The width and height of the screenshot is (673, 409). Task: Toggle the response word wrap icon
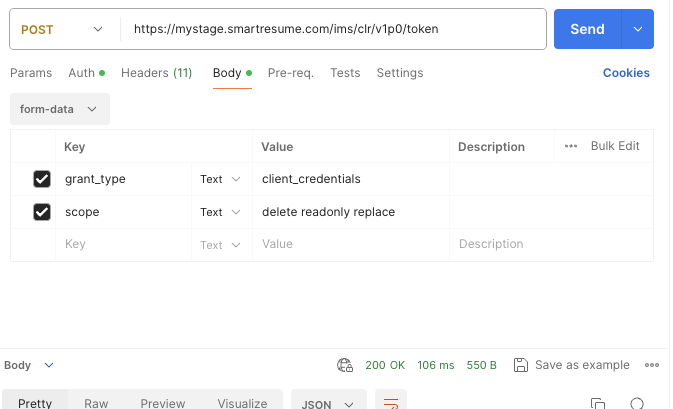(x=391, y=403)
